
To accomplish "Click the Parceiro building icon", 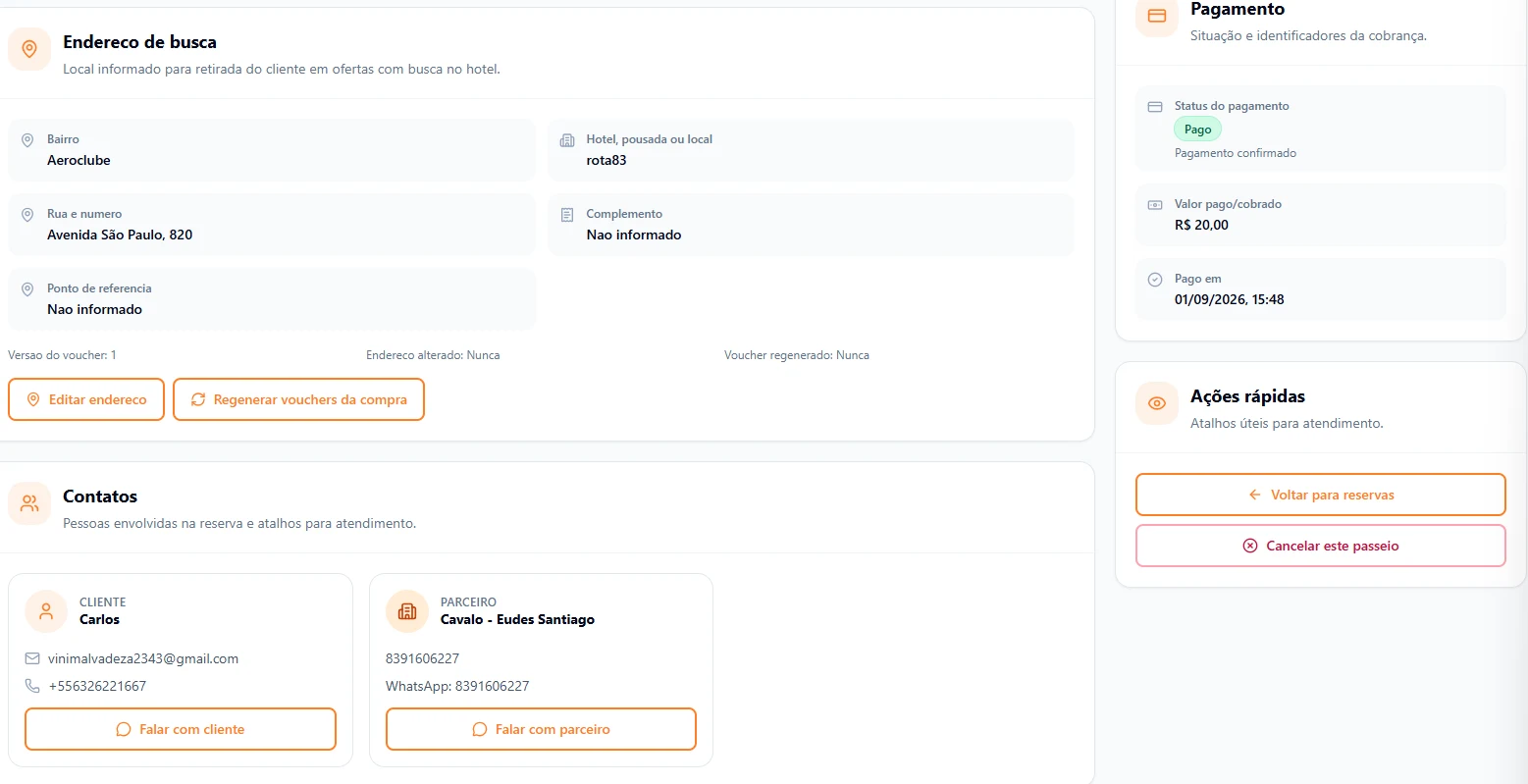I will [x=407, y=611].
